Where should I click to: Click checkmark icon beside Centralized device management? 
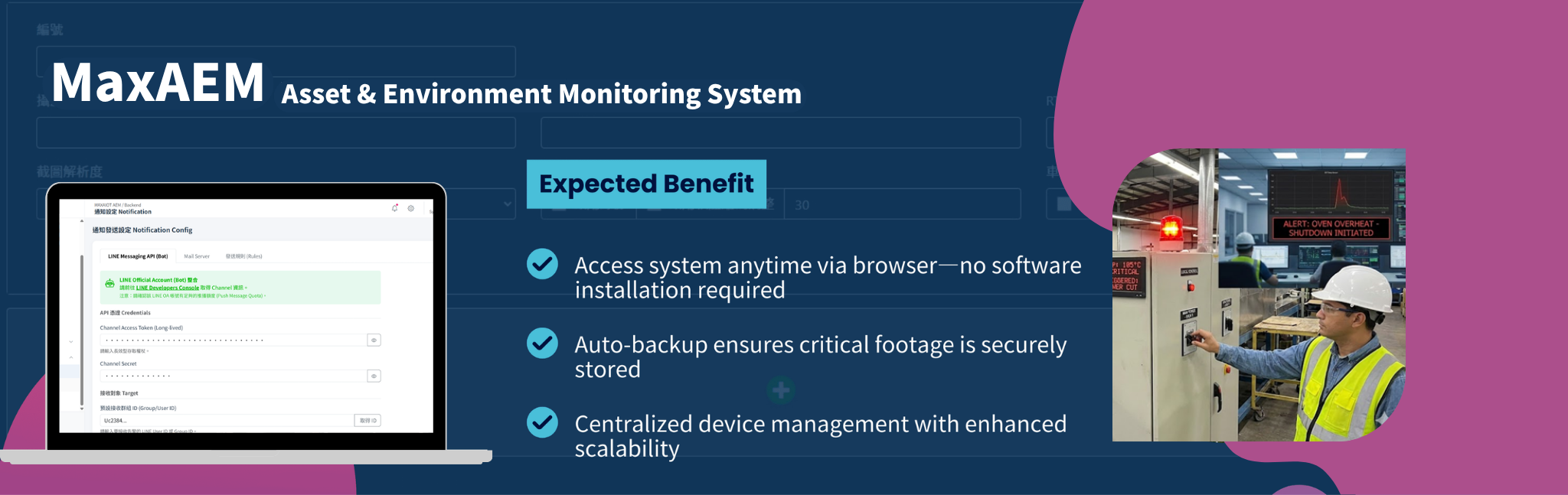[542, 422]
